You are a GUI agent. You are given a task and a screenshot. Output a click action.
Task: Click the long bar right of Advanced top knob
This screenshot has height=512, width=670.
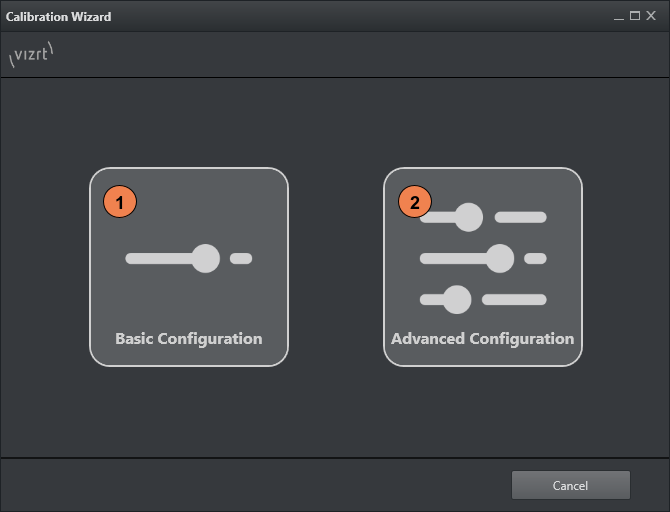click(x=521, y=217)
